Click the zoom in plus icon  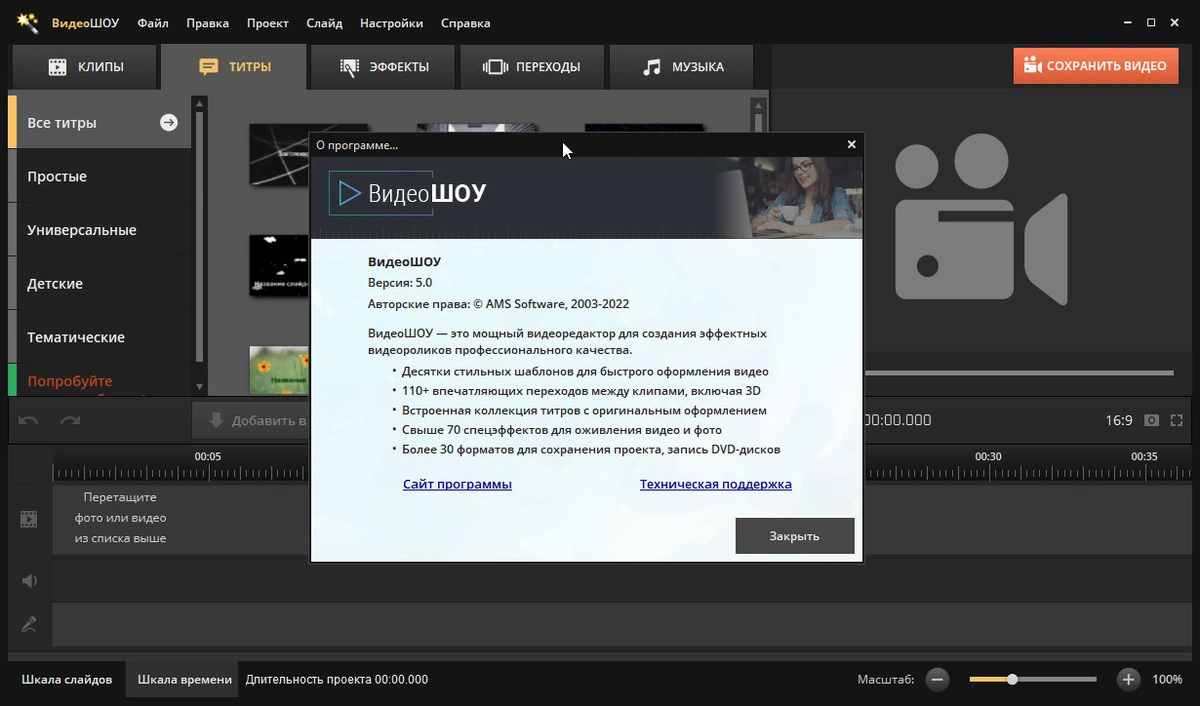click(x=1128, y=679)
